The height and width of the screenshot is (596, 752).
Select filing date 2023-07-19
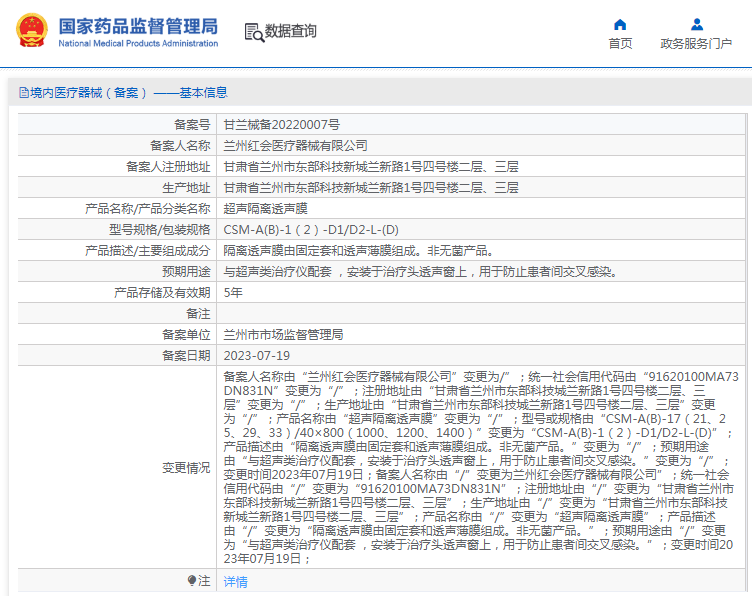coord(257,356)
